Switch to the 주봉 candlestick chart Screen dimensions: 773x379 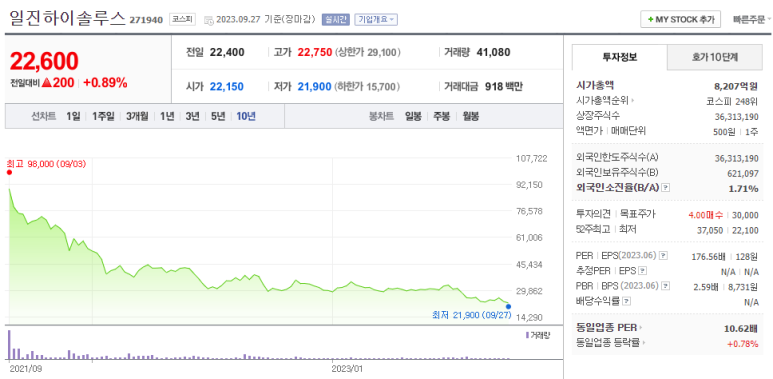pos(442,116)
